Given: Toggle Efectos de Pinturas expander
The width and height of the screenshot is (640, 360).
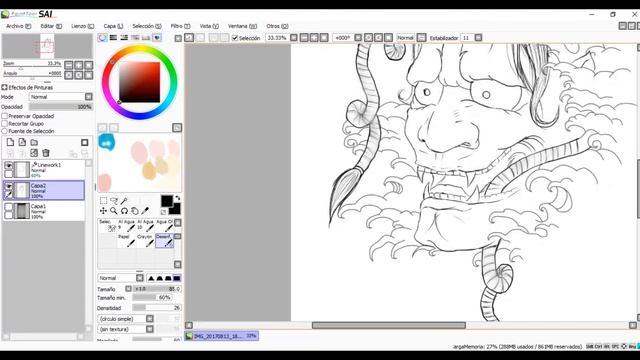Looking at the screenshot, I should coord(4,87).
